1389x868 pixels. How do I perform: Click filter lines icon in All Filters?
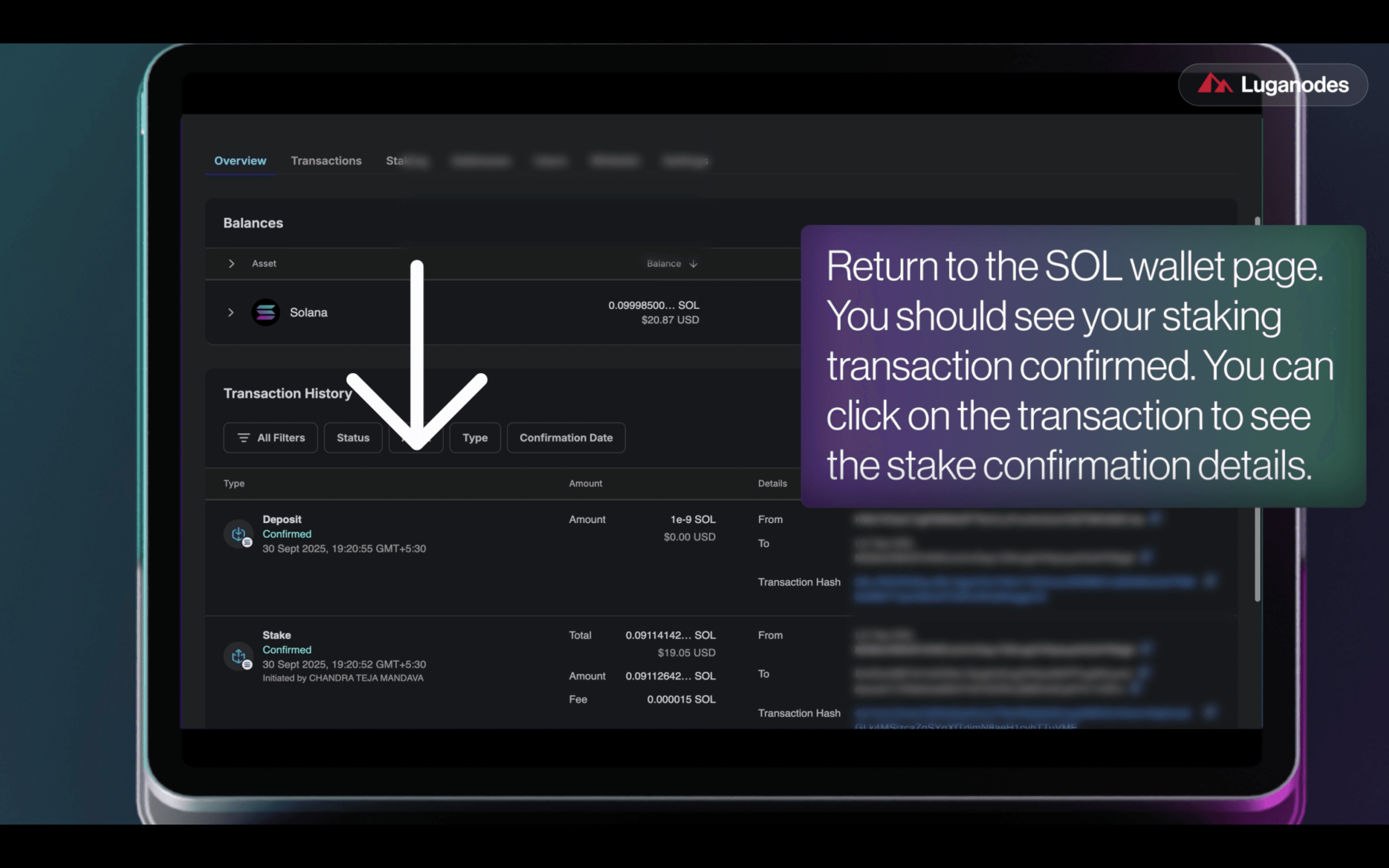click(x=244, y=438)
